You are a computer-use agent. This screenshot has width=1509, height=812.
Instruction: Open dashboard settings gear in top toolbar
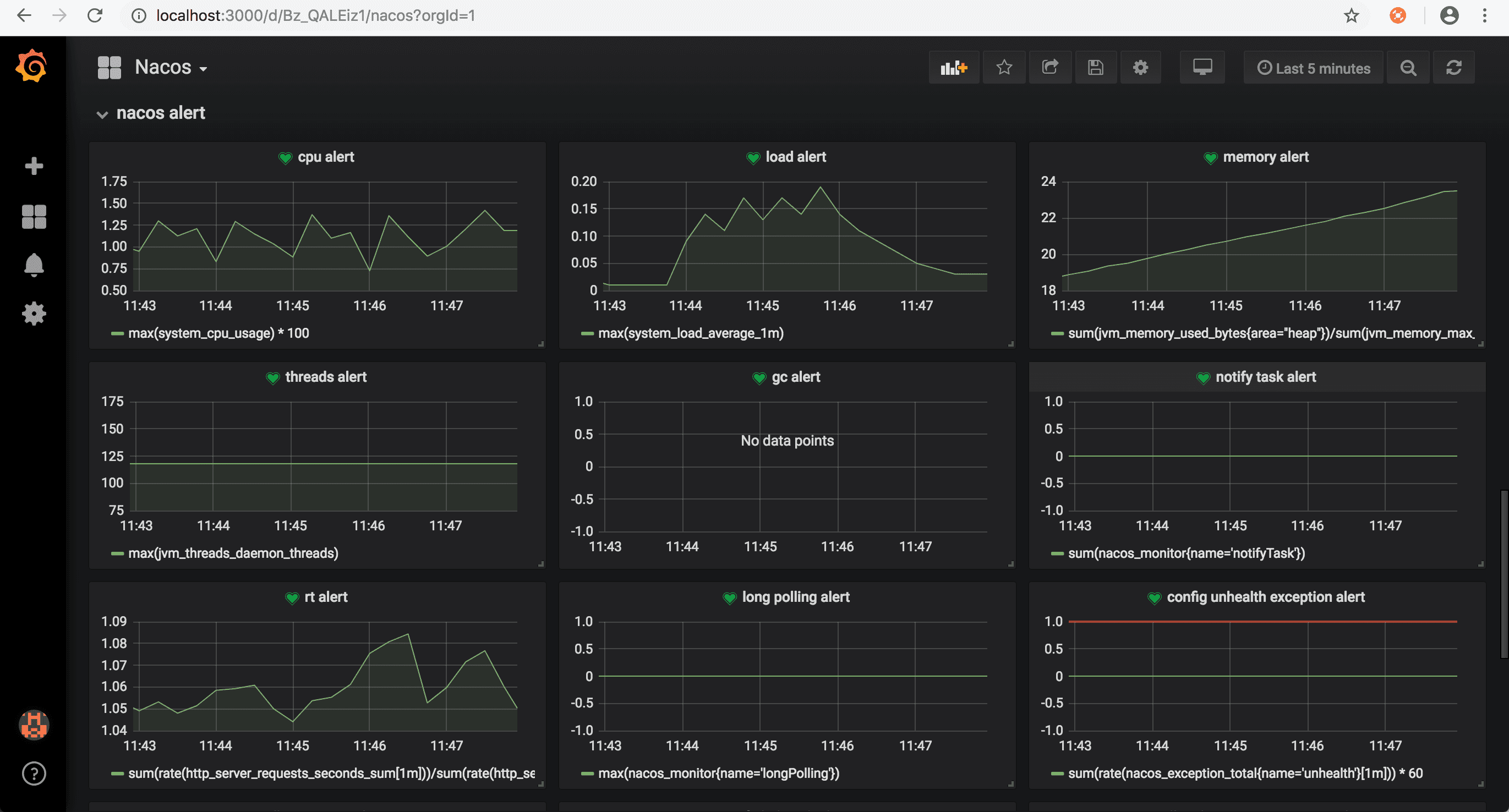click(1140, 68)
